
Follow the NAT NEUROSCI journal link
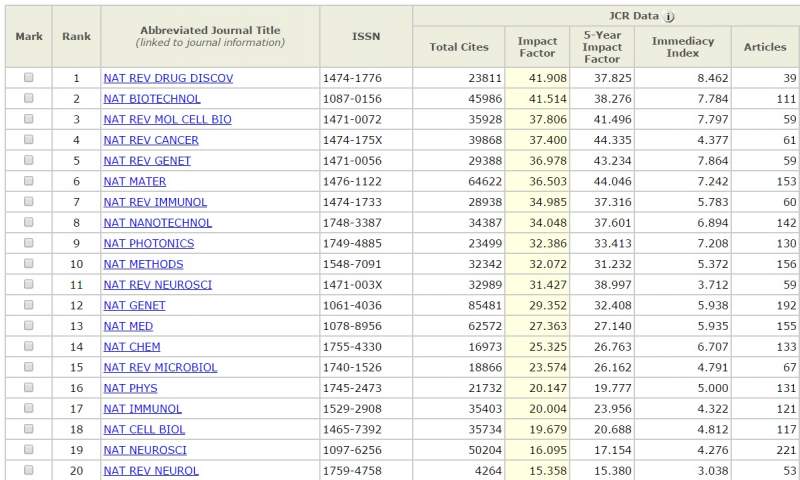(x=145, y=450)
